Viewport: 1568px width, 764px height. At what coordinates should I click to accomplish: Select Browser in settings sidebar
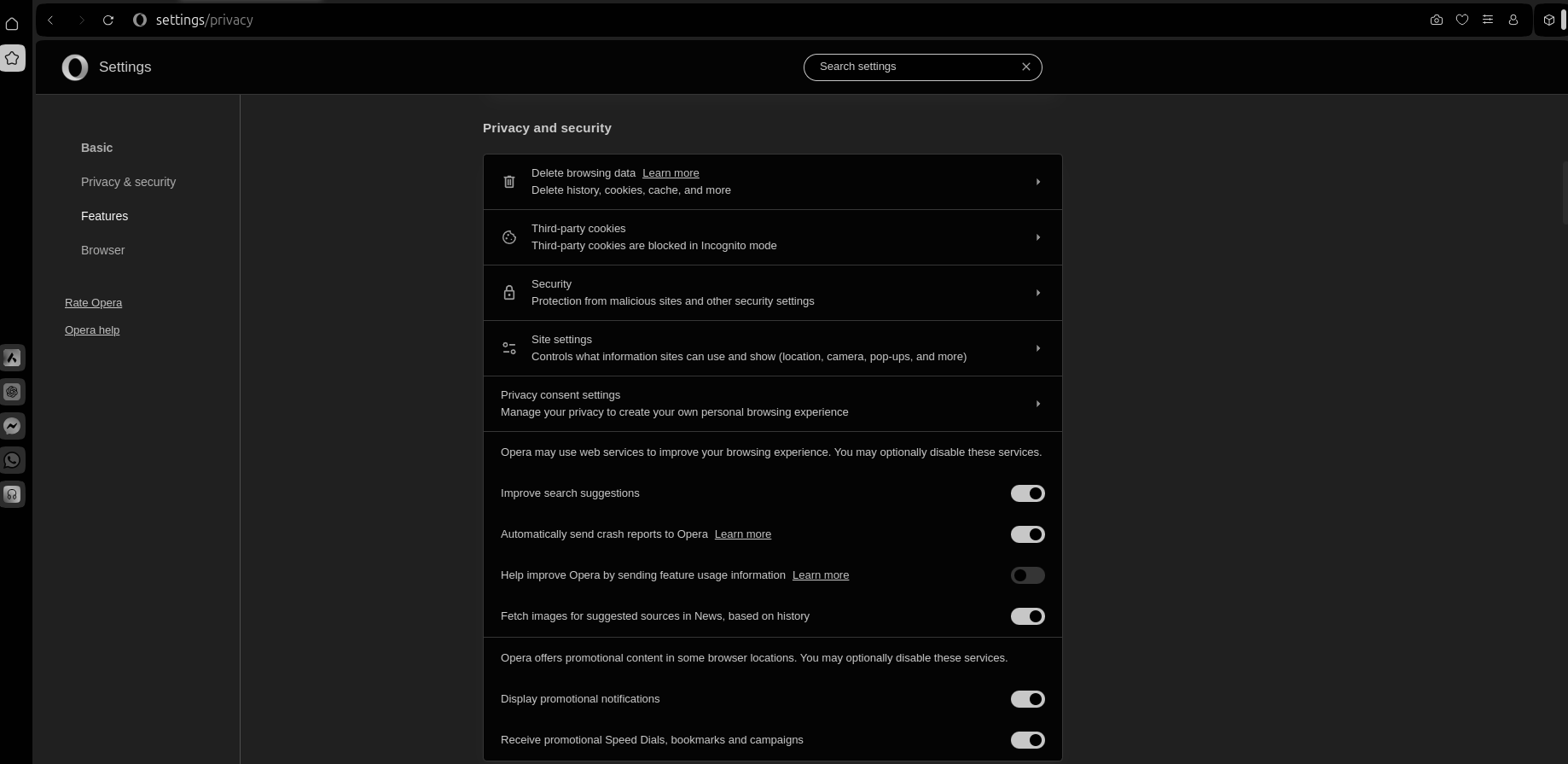click(103, 250)
